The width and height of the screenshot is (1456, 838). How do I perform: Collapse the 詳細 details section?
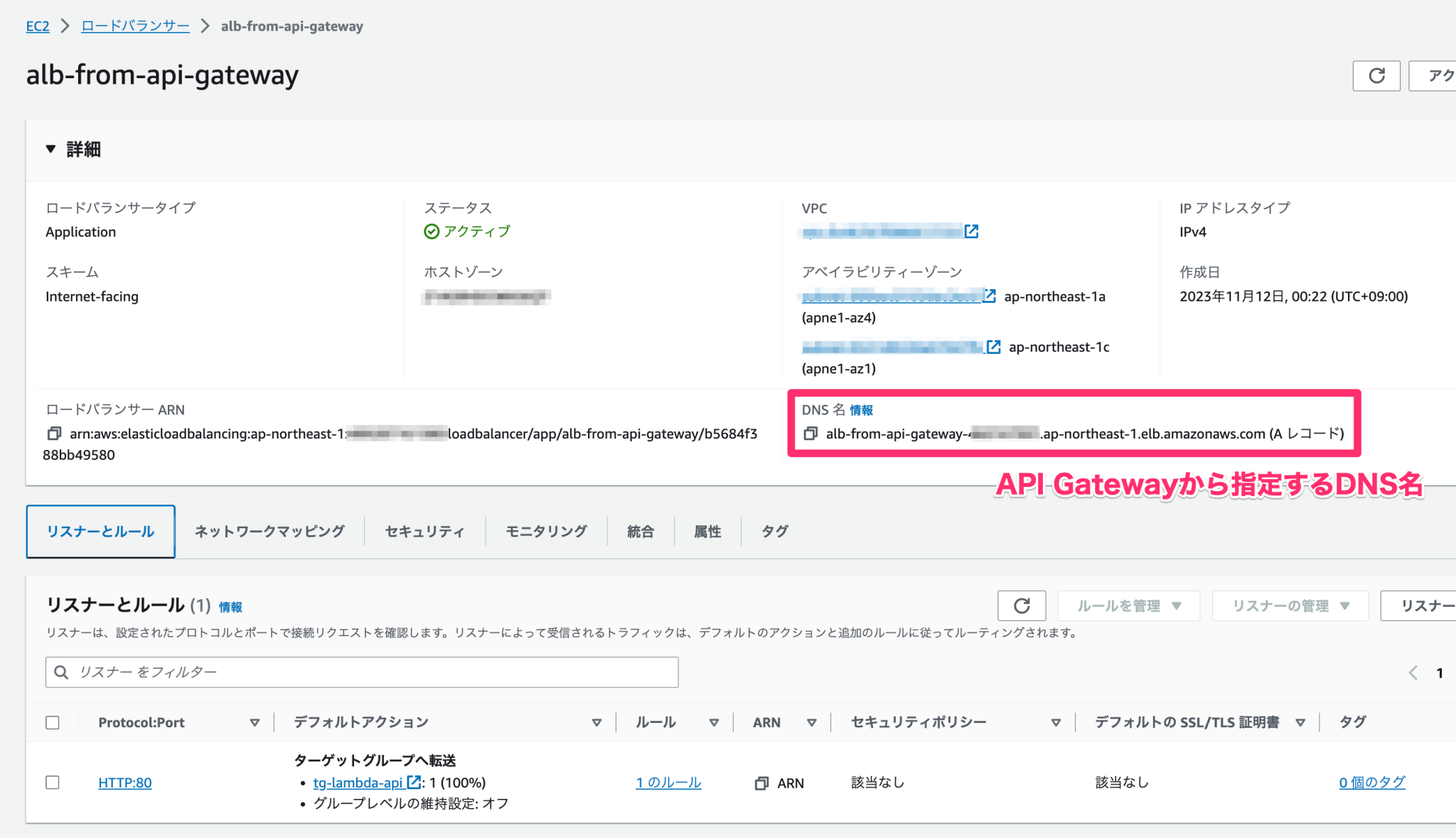tap(50, 149)
